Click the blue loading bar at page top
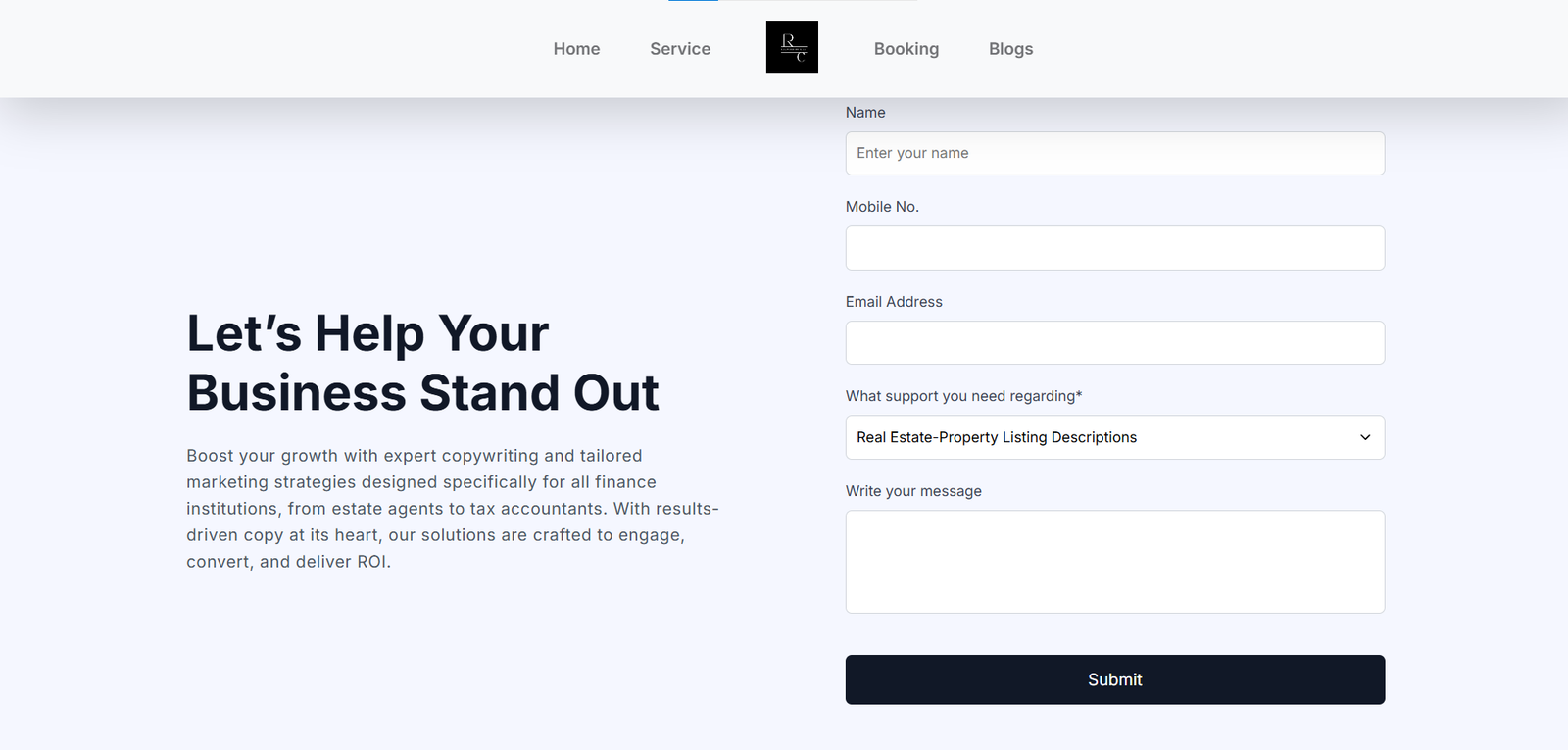This screenshot has width=1568, height=750. (x=694, y=1)
